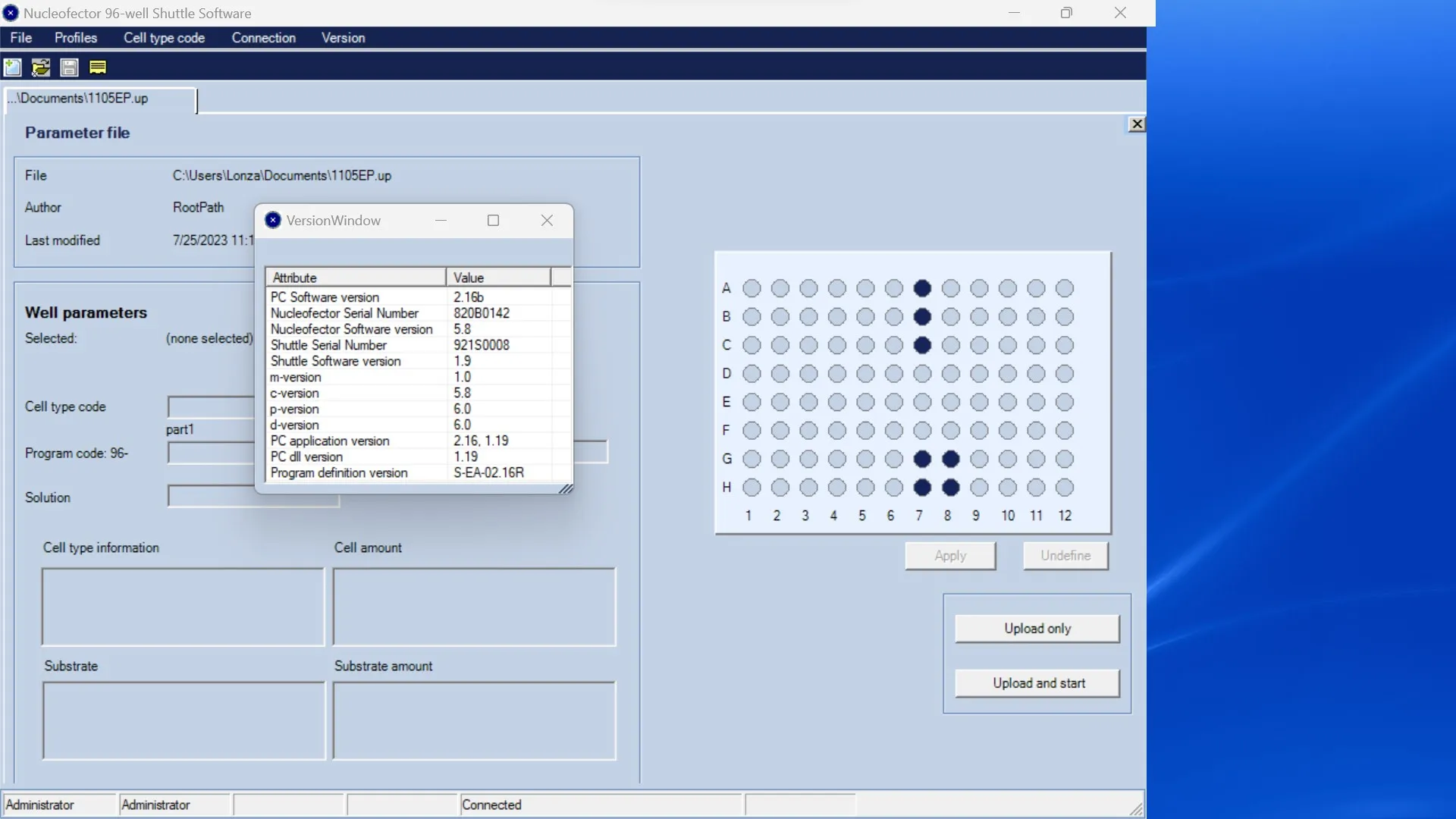Open the Cell type code menu

tap(164, 38)
